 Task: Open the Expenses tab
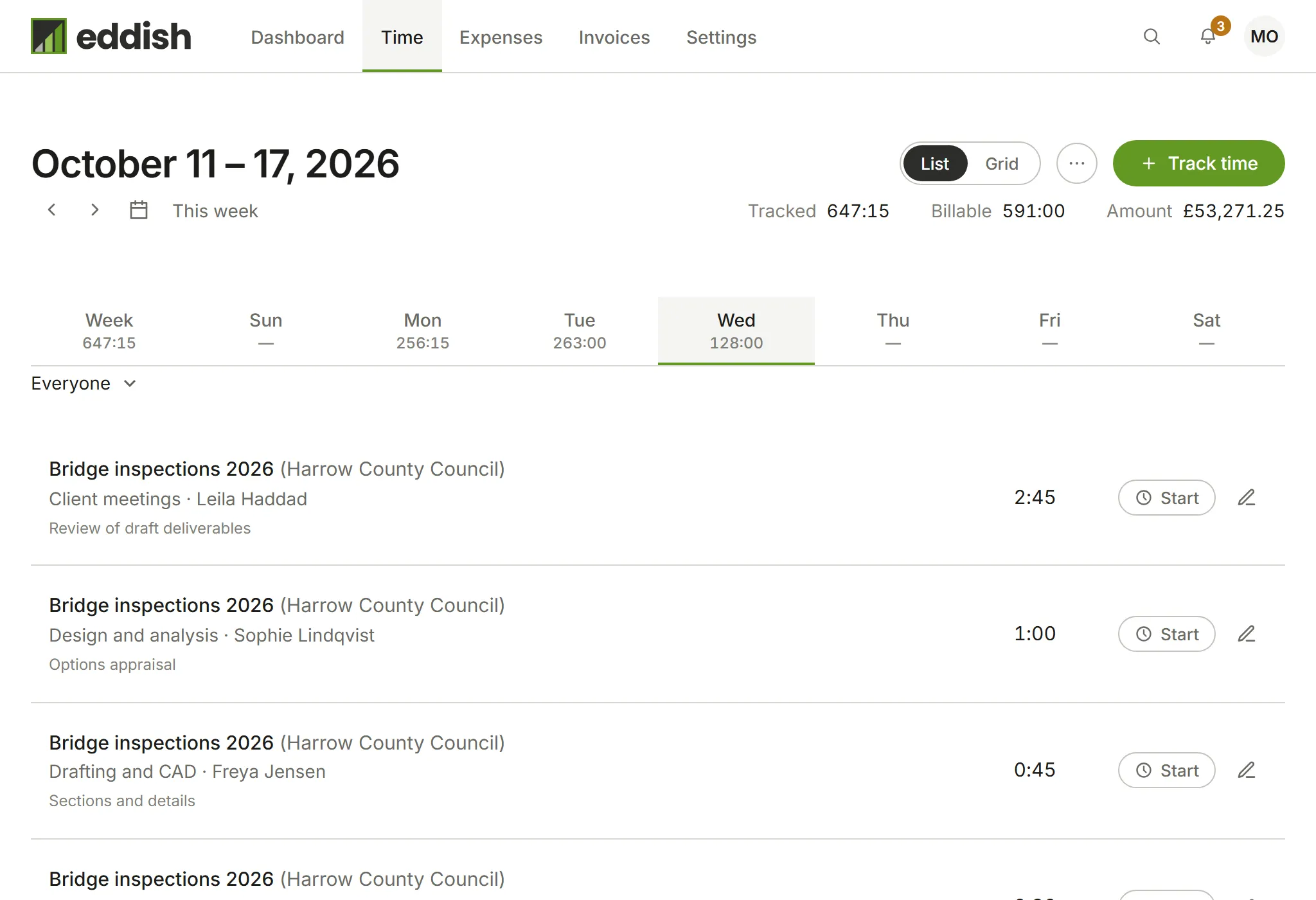[x=501, y=37]
